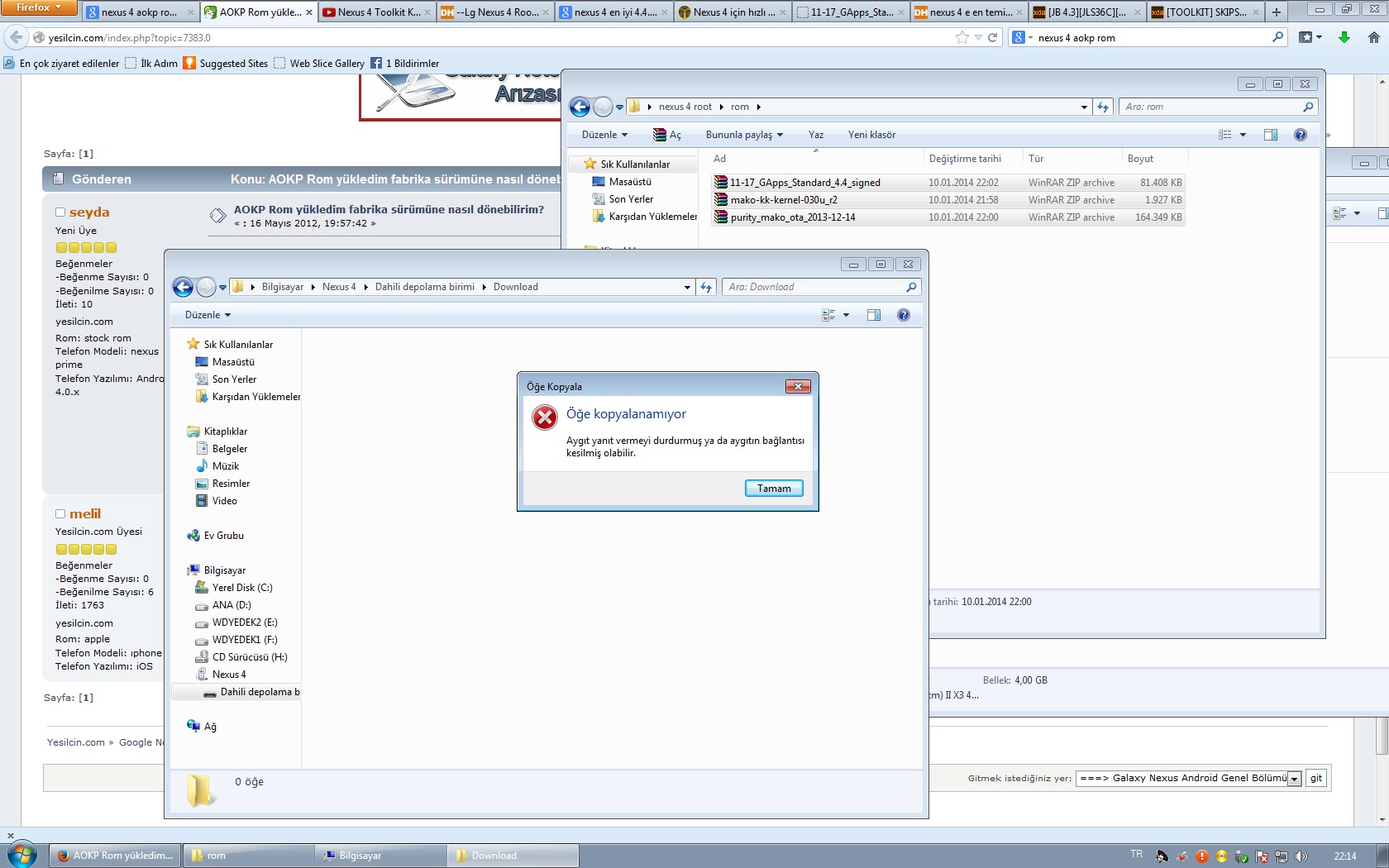Open address history dropdown in rom window
The height and width of the screenshot is (868, 1389).
tap(1084, 107)
